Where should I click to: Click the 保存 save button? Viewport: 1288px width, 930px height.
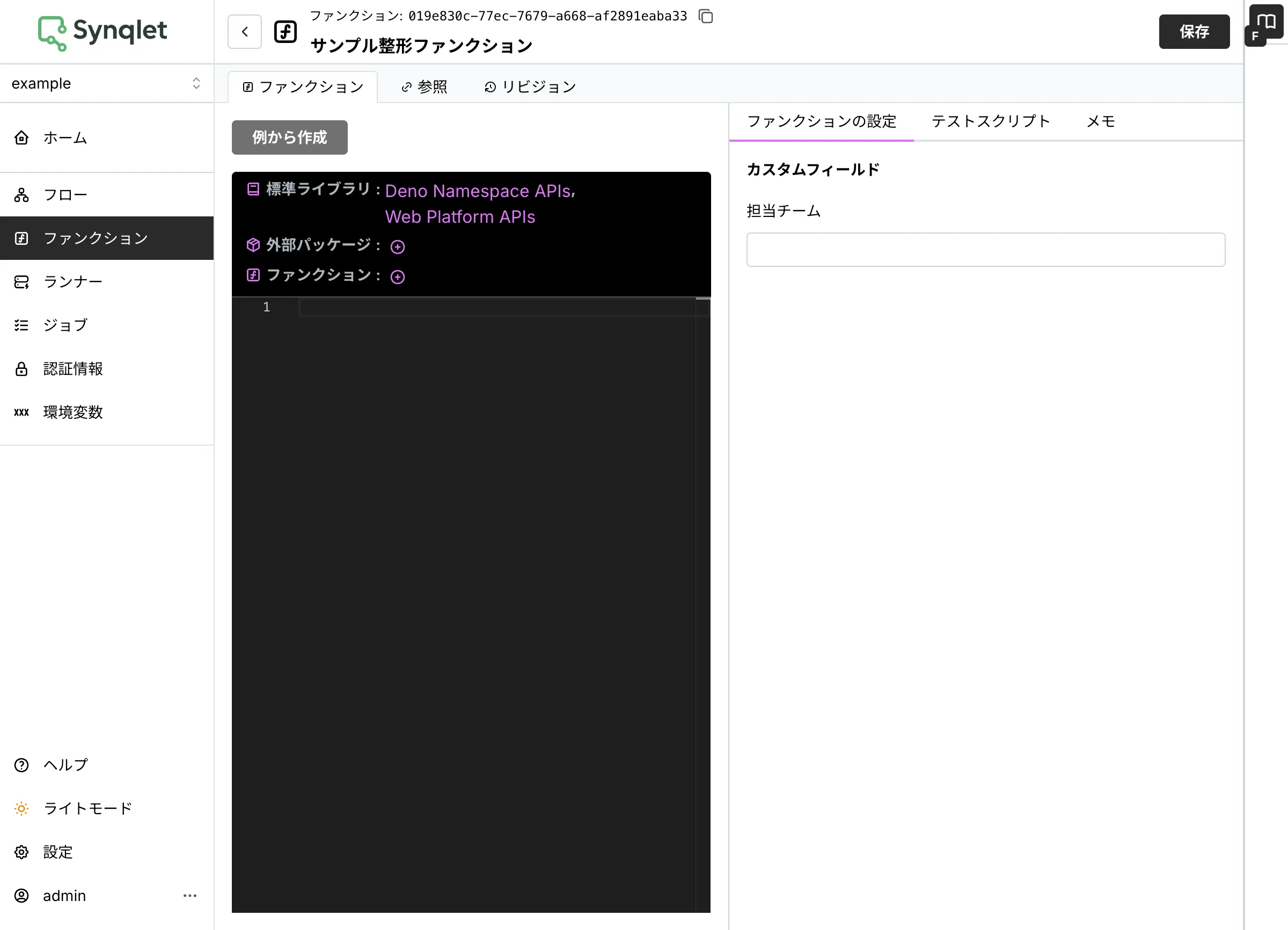pos(1194,32)
